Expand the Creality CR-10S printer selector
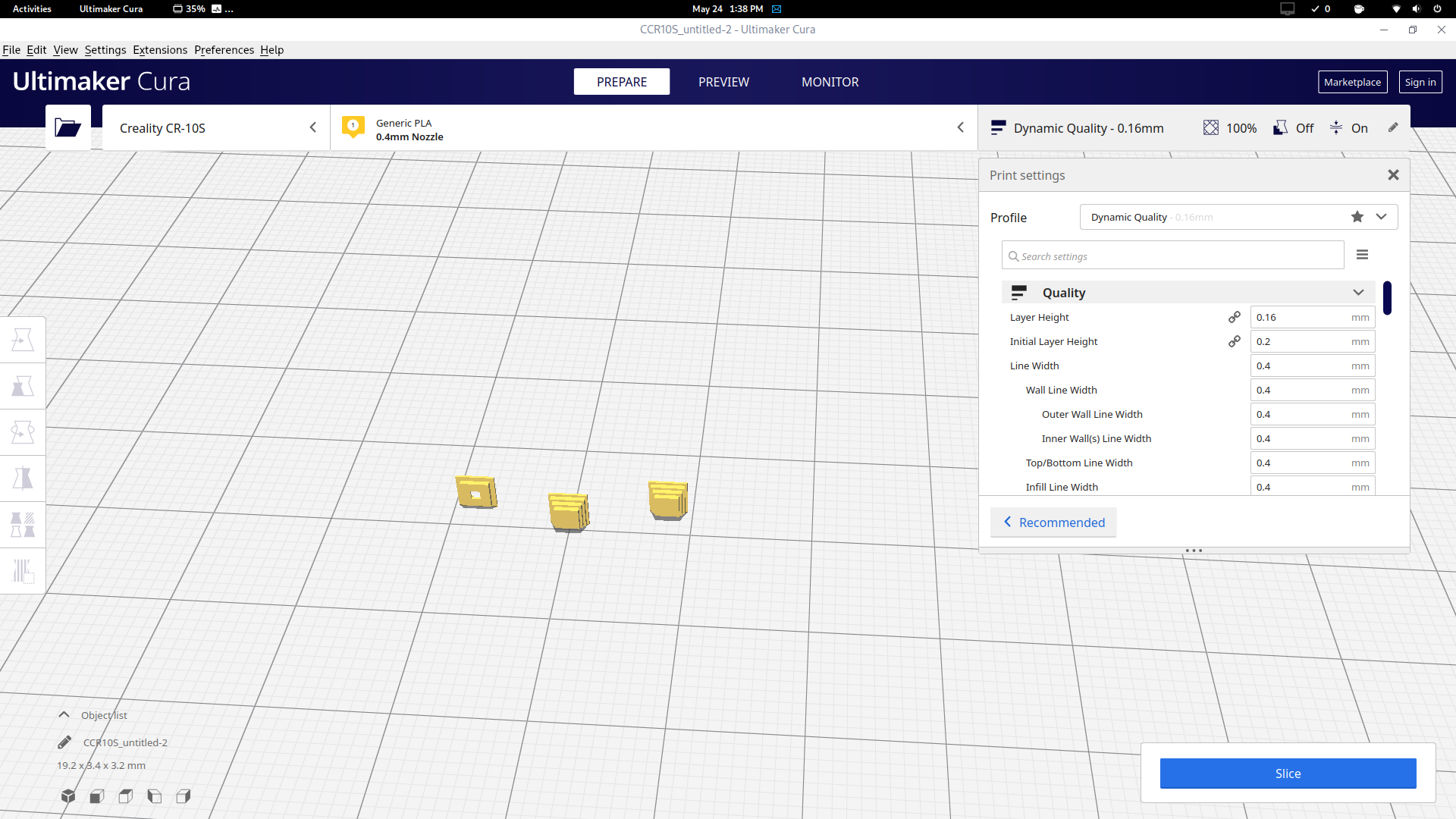The height and width of the screenshot is (819, 1456). [216, 127]
